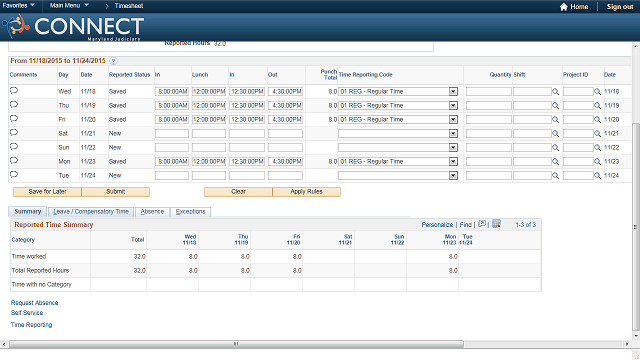Screen dimensions: 640x360
Task: Switch to the Exceptions tab
Action: (190, 211)
